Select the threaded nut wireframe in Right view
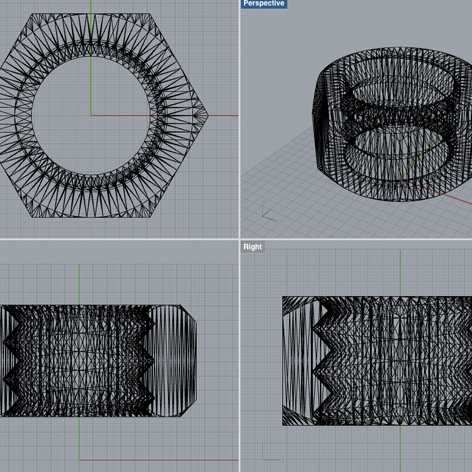The image size is (472, 472). coord(377,361)
